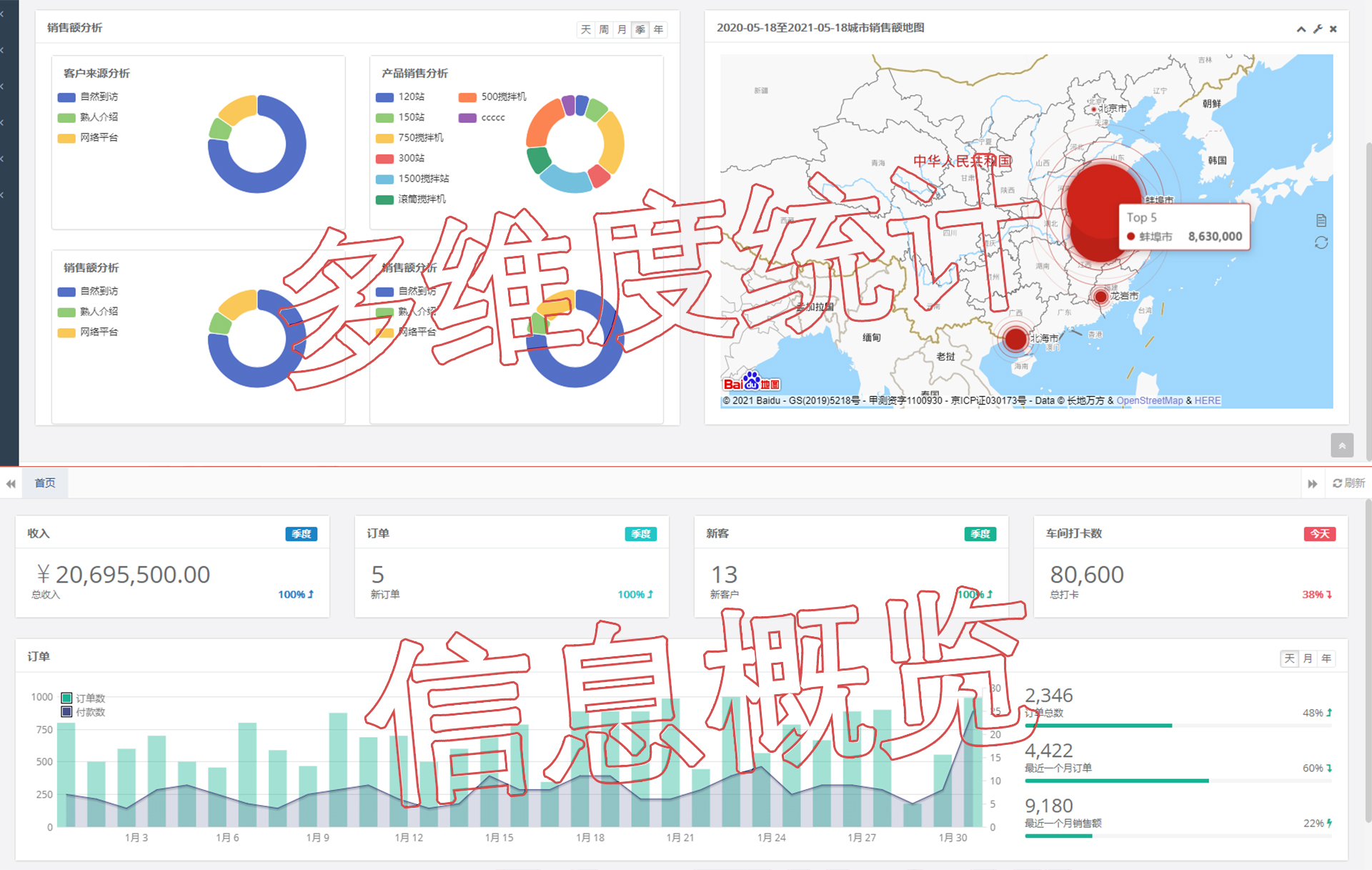This screenshot has width=1372, height=870.
Task: Toggle 付款数 series in orders chart
Action: [84, 712]
